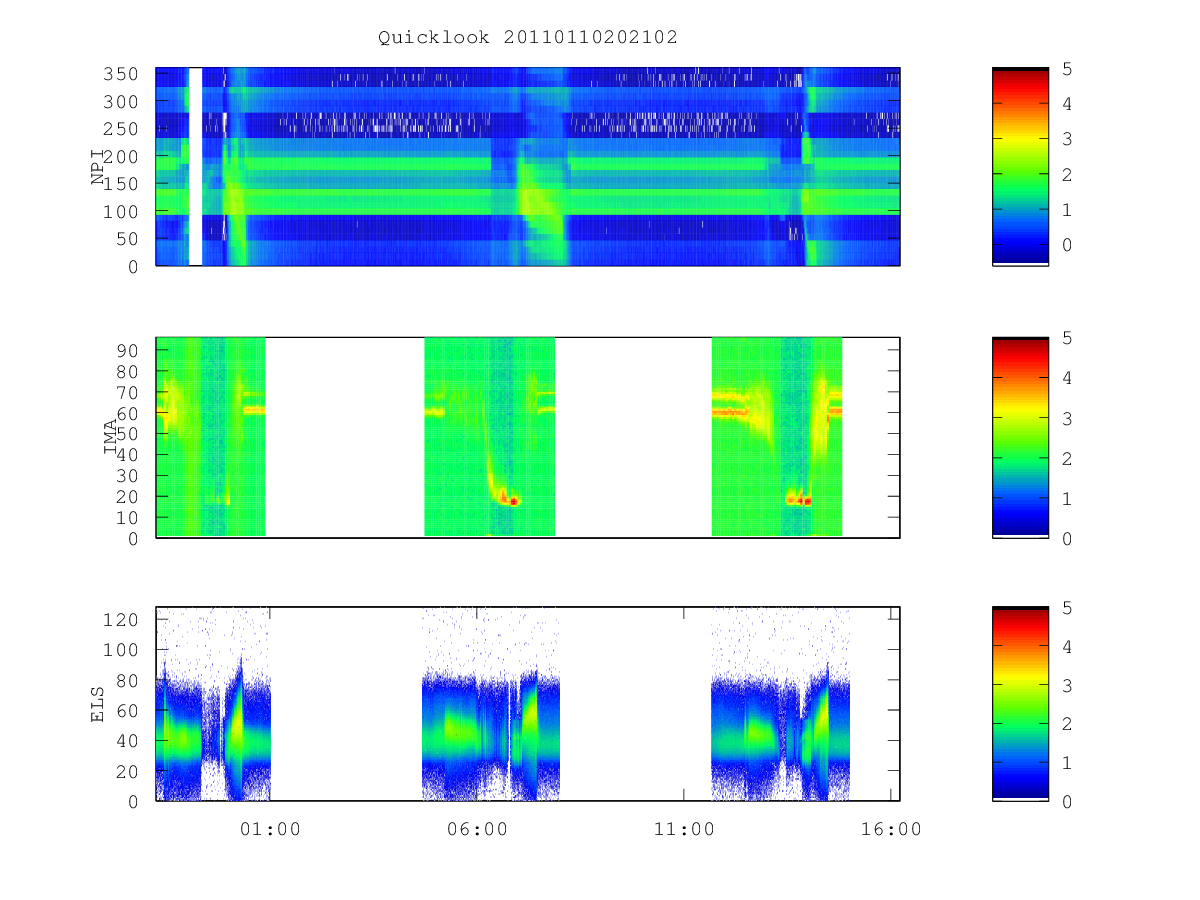Click the 5 label on NPI colorbar
Screen dimensions: 1200x900
click(1068, 69)
